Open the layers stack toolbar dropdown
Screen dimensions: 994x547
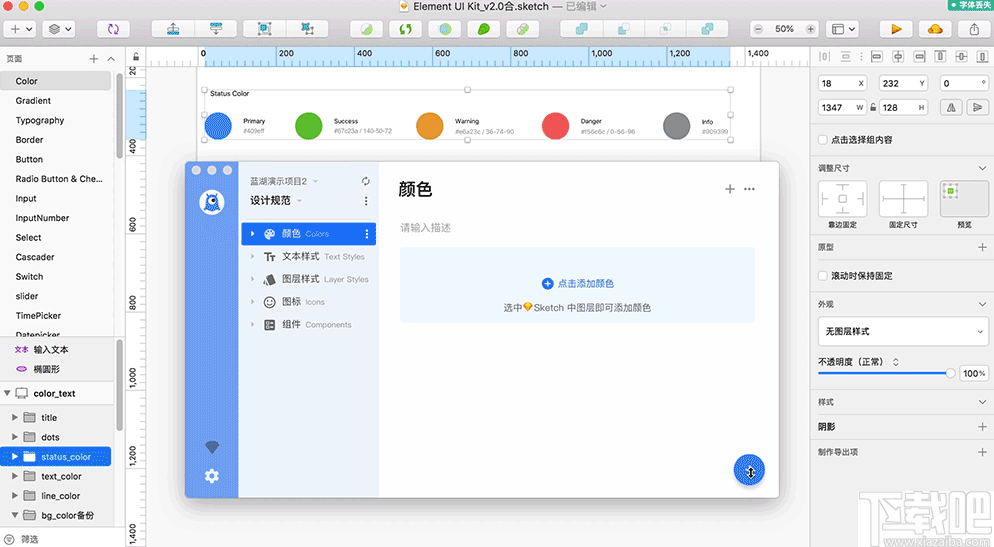[x=59, y=29]
